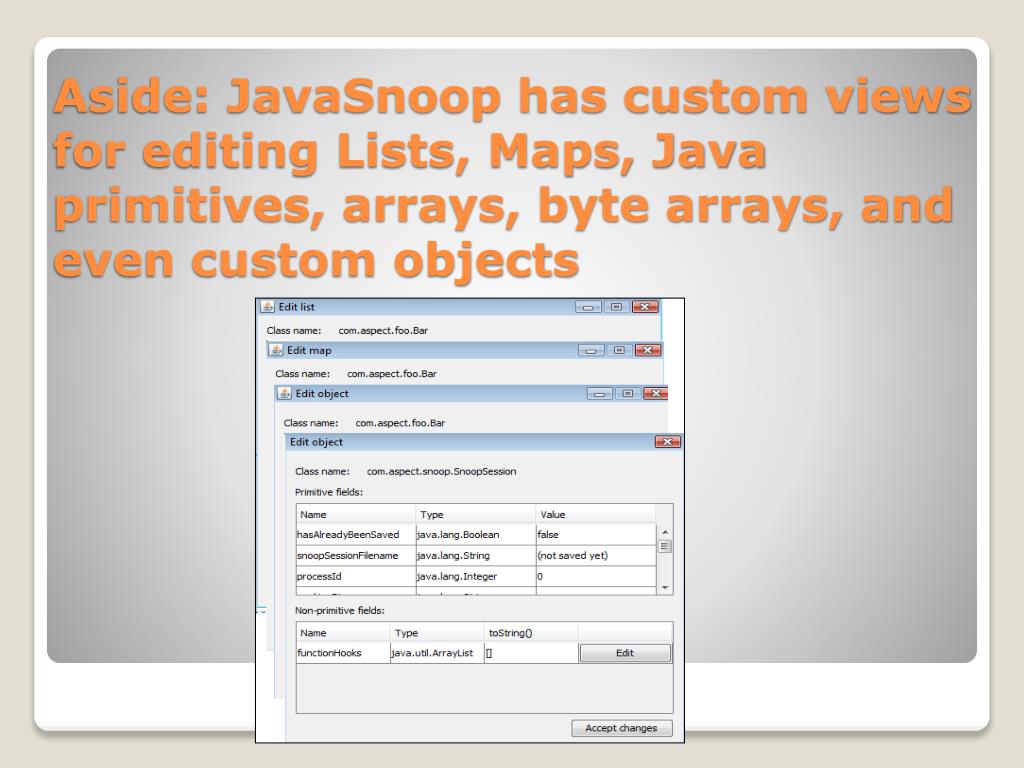This screenshot has width=1024, height=768.
Task: Click the class name com.aspect.snoop.SnoopSession
Action: [441, 472]
